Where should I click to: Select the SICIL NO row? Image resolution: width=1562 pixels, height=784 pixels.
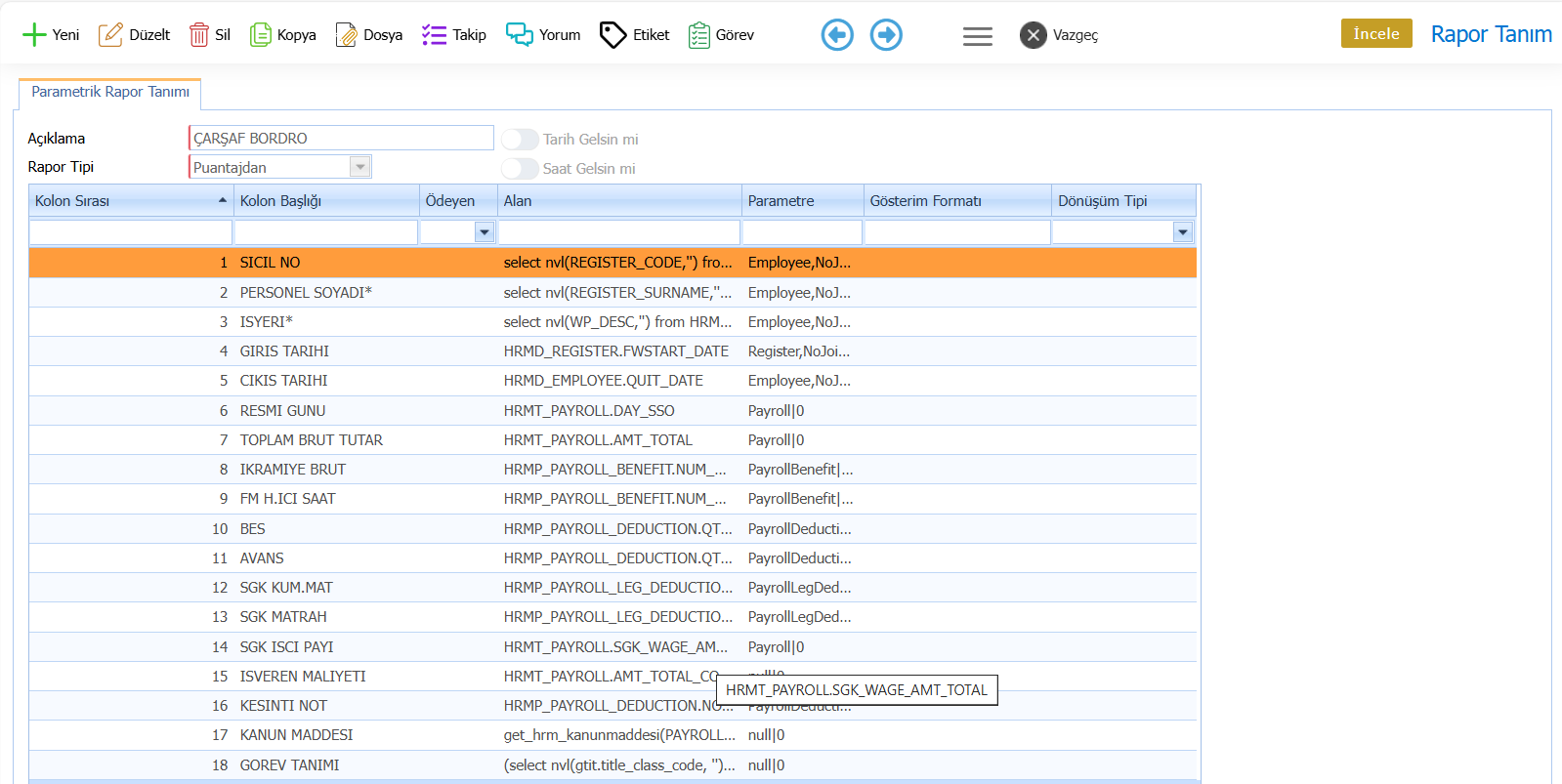tap(612, 263)
